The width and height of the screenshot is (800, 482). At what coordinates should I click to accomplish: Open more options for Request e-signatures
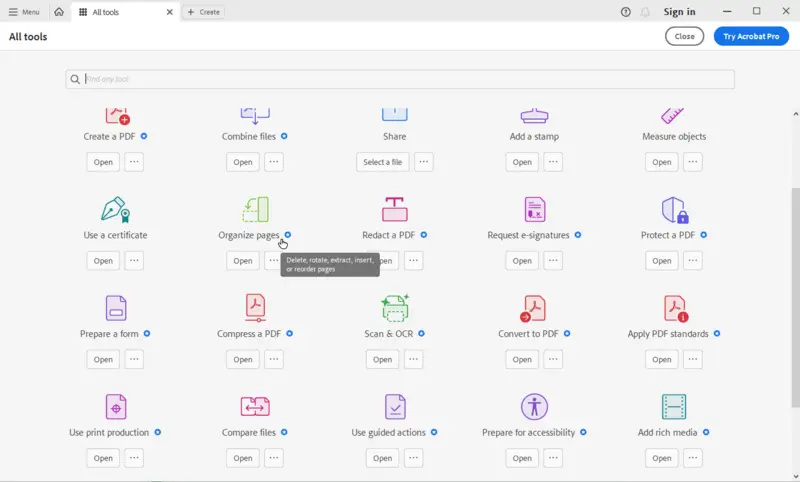tap(553, 260)
